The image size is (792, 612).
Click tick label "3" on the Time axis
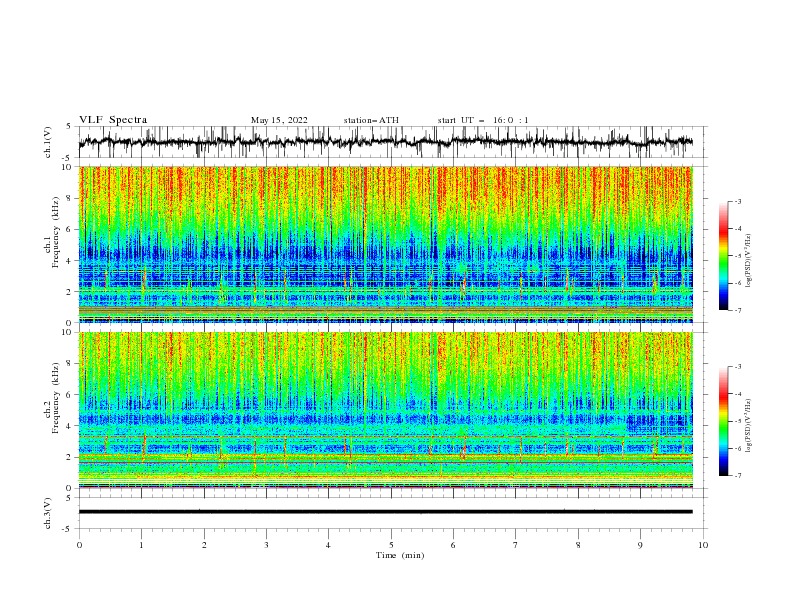click(266, 545)
